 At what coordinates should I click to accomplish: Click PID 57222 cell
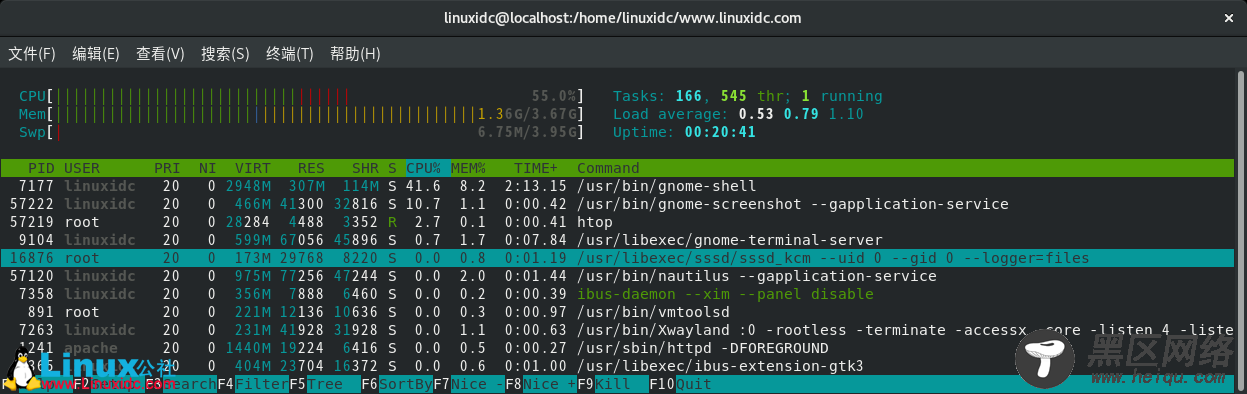tap(32, 204)
